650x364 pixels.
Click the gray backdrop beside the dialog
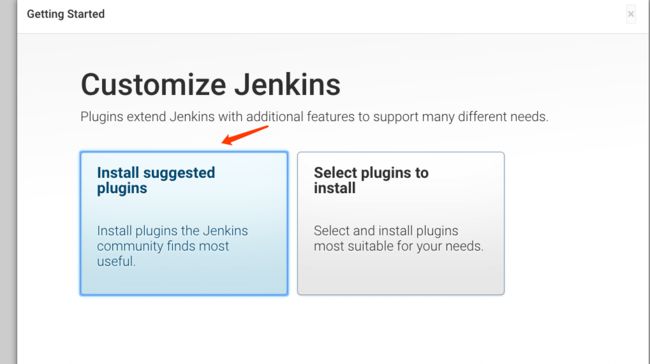[x=8, y=182]
